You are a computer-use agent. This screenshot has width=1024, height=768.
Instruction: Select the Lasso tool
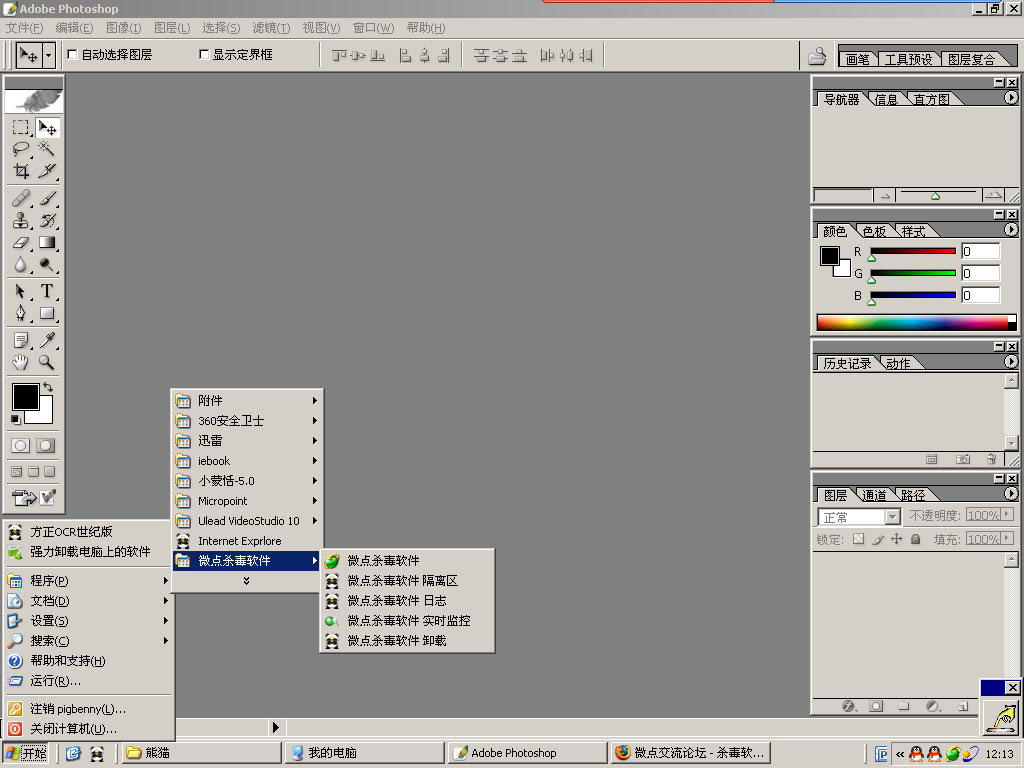(21, 149)
